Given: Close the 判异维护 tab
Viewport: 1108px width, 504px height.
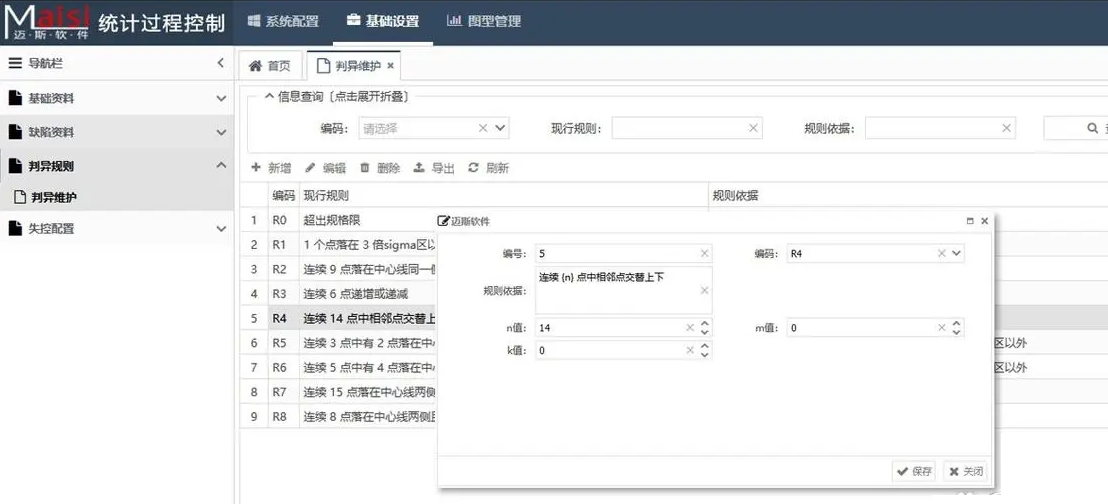Looking at the screenshot, I should coord(390,66).
